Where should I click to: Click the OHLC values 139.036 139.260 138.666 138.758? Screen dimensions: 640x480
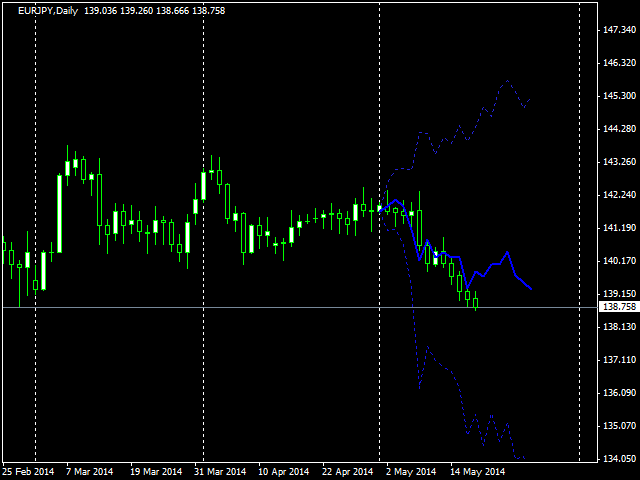[155, 11]
